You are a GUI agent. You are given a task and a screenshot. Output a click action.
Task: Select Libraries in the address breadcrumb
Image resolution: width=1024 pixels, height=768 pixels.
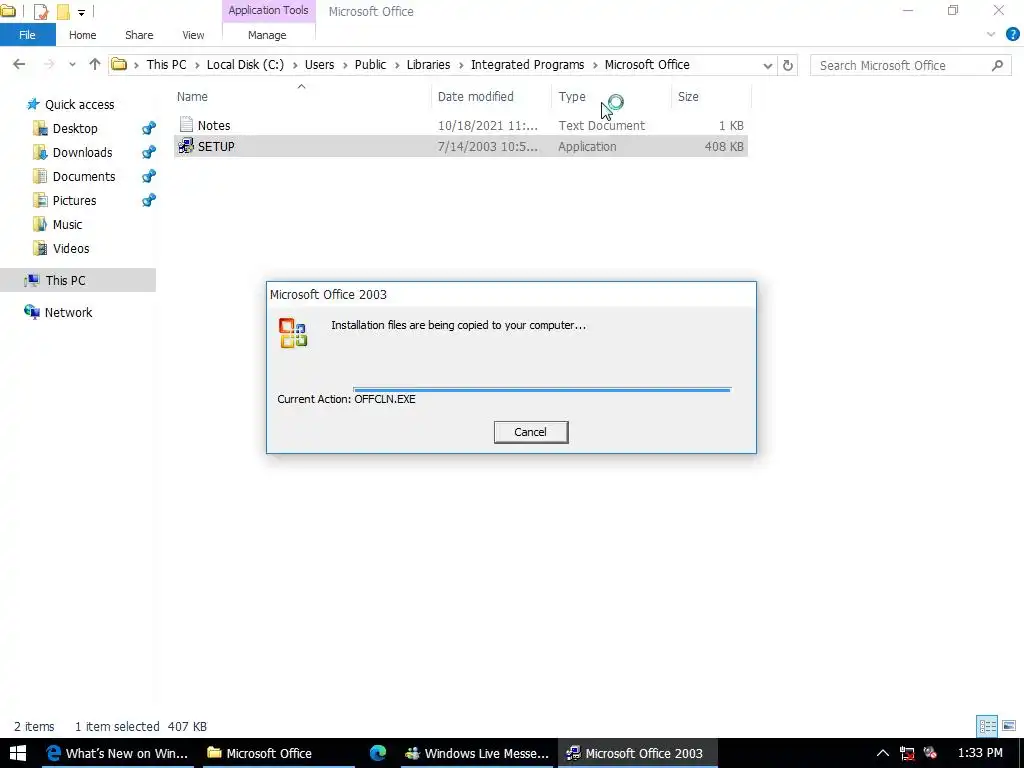(428, 65)
